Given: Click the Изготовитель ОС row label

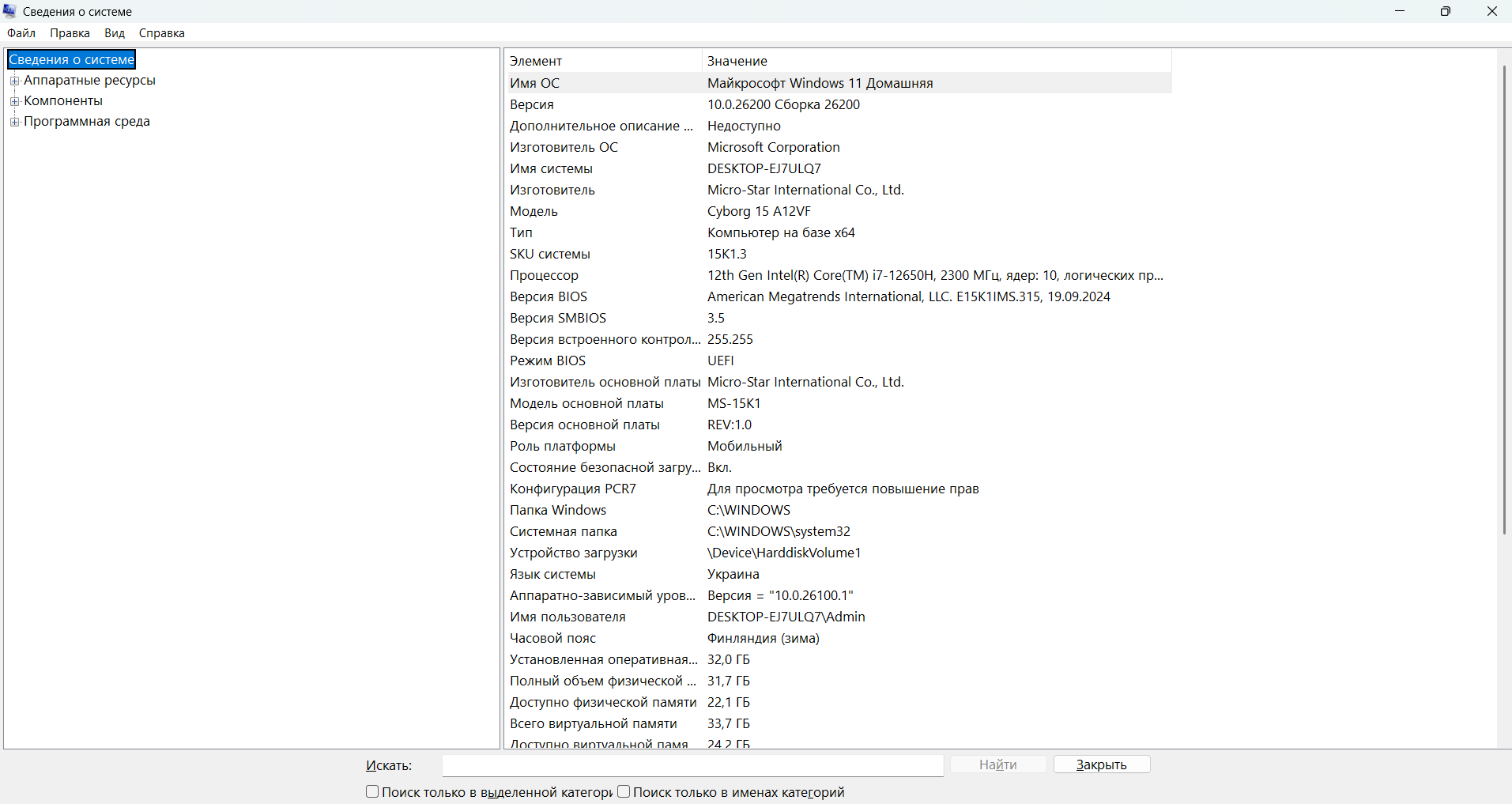Looking at the screenshot, I should point(564,147).
